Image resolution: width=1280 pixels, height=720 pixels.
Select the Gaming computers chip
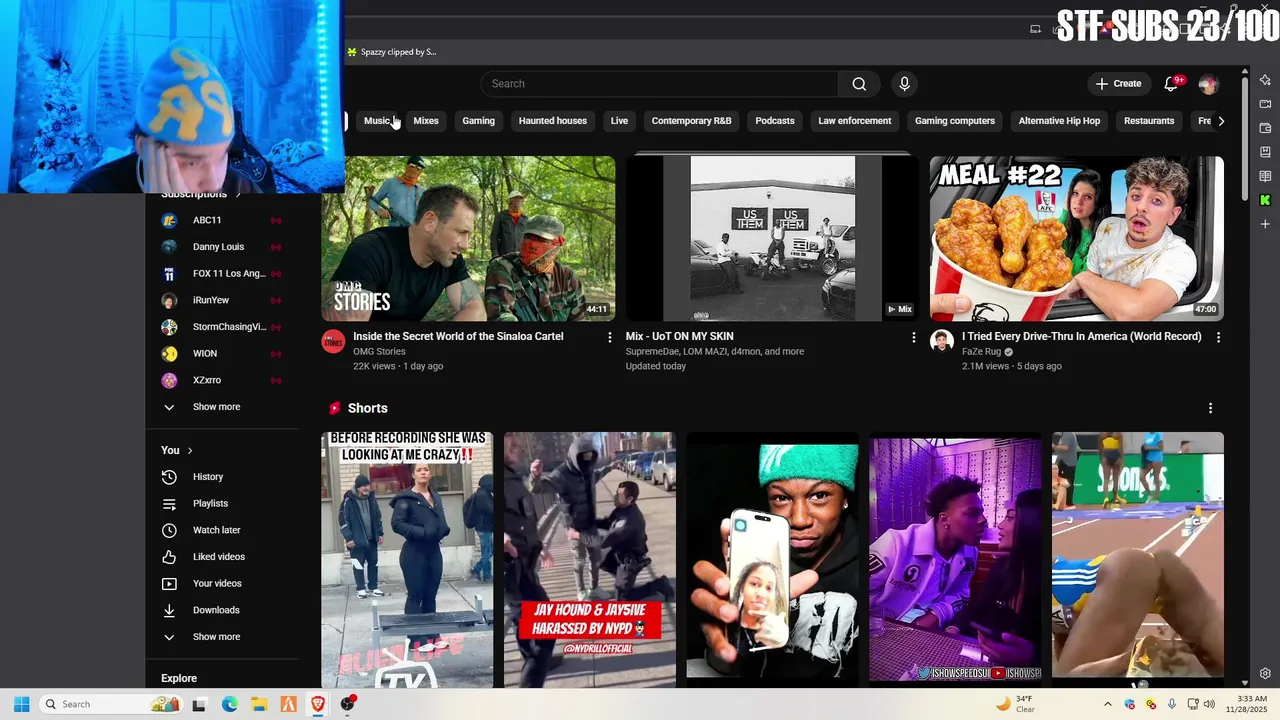tap(955, 121)
